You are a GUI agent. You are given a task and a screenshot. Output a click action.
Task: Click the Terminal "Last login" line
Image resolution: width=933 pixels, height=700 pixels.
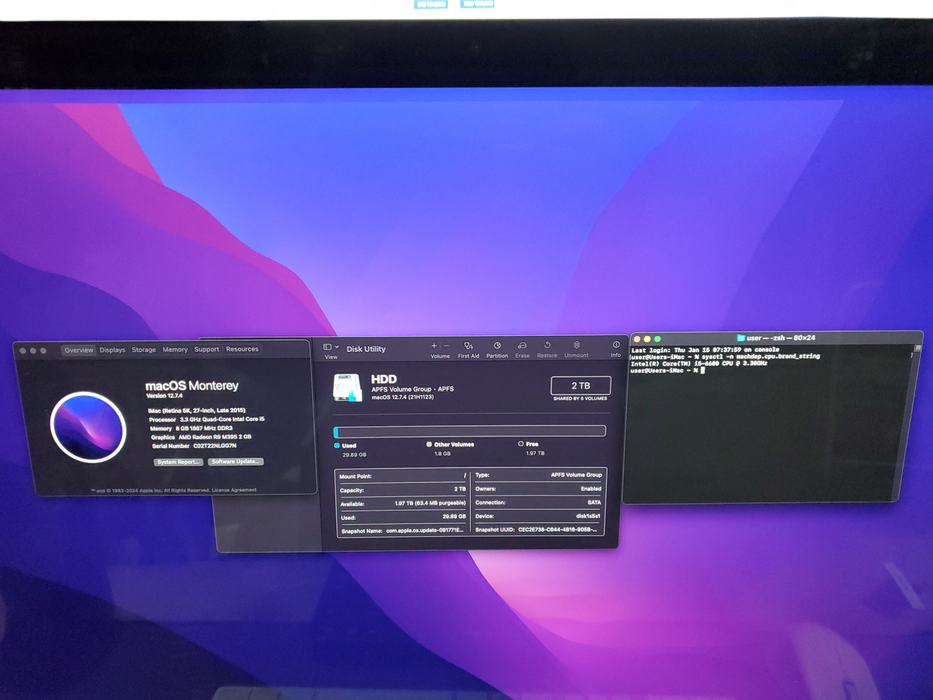705,350
